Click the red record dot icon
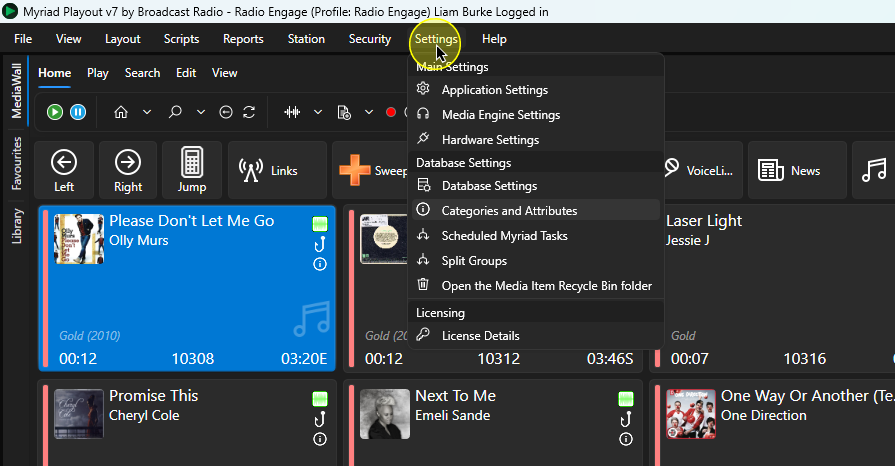 coord(391,112)
